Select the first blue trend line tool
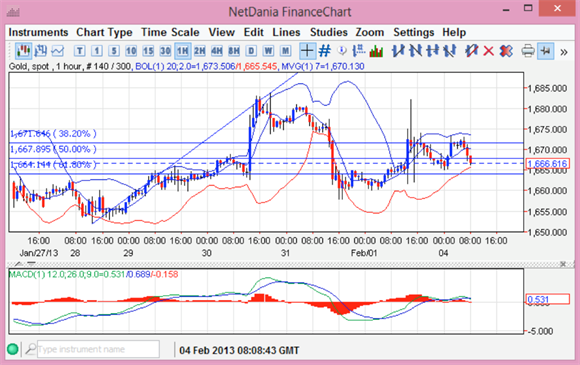Image resolution: width=580 pixels, height=365 pixels. point(398,51)
